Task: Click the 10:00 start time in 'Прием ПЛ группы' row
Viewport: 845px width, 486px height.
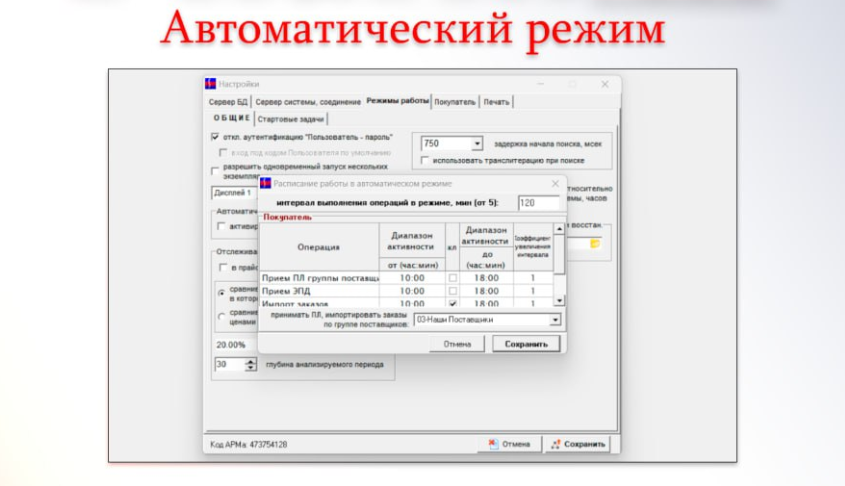Action: point(412,278)
